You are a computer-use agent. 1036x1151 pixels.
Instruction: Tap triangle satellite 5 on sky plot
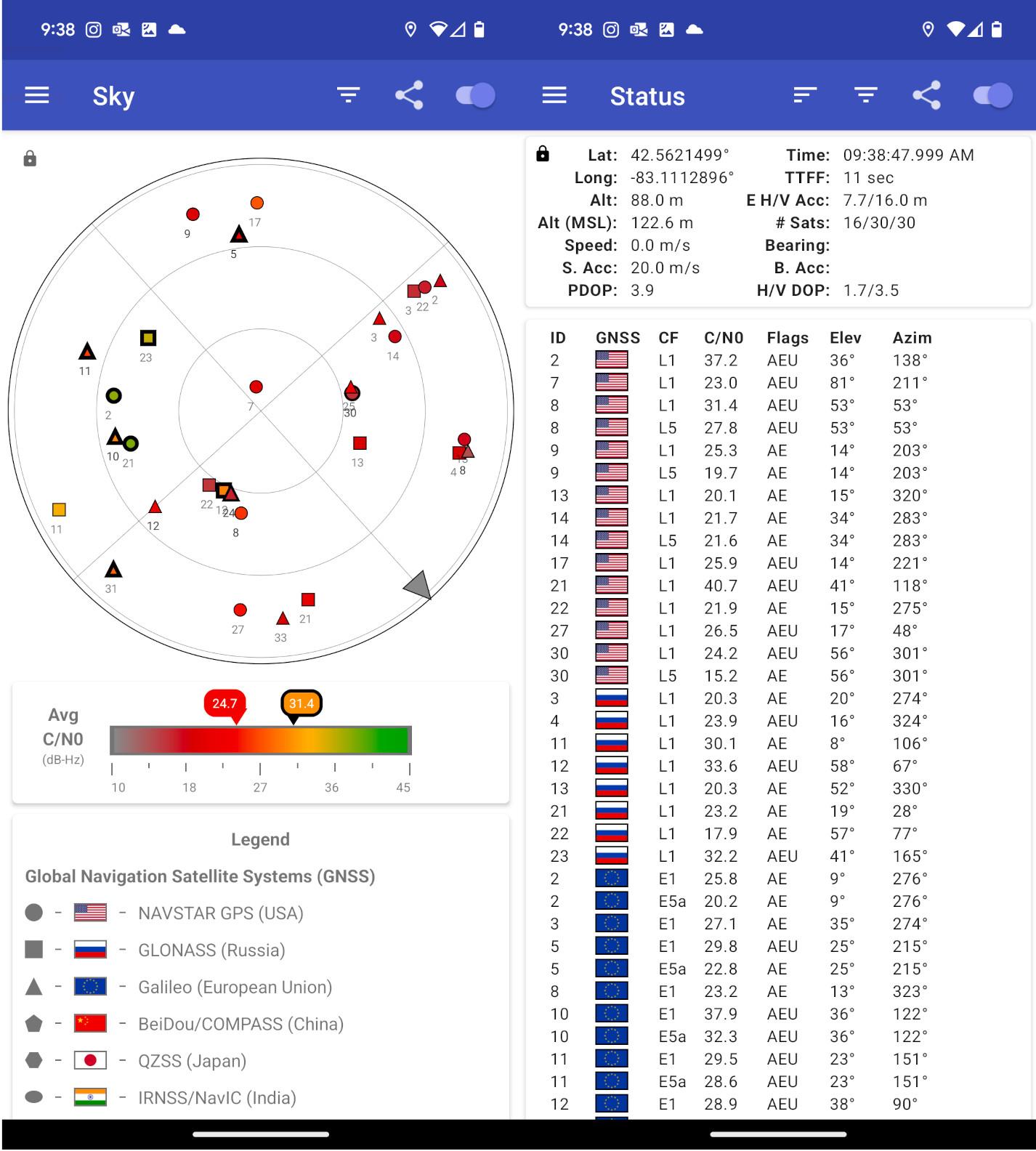[239, 234]
